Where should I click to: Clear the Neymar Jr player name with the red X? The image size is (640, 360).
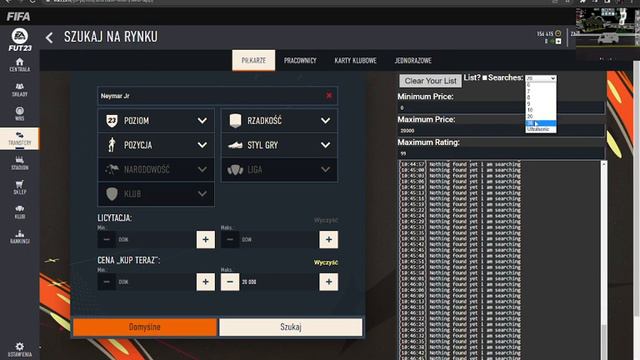[329, 96]
